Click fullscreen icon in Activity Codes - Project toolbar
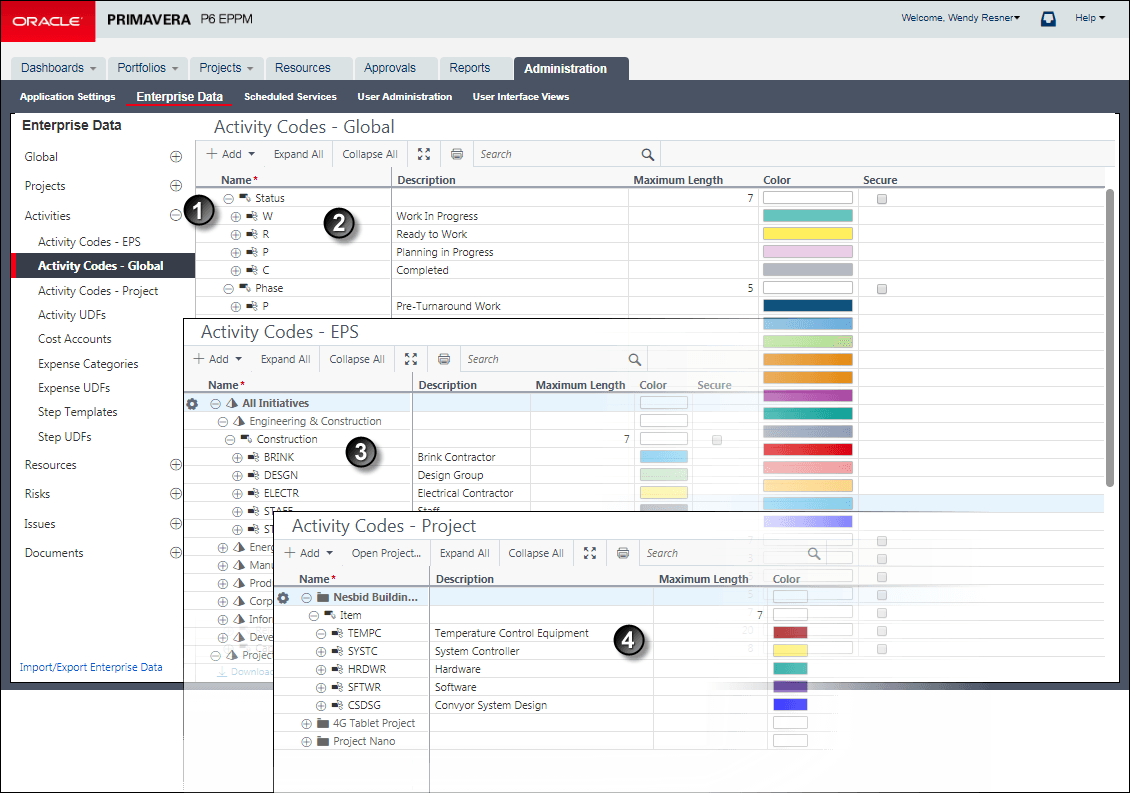The height and width of the screenshot is (793, 1130). [x=590, y=553]
